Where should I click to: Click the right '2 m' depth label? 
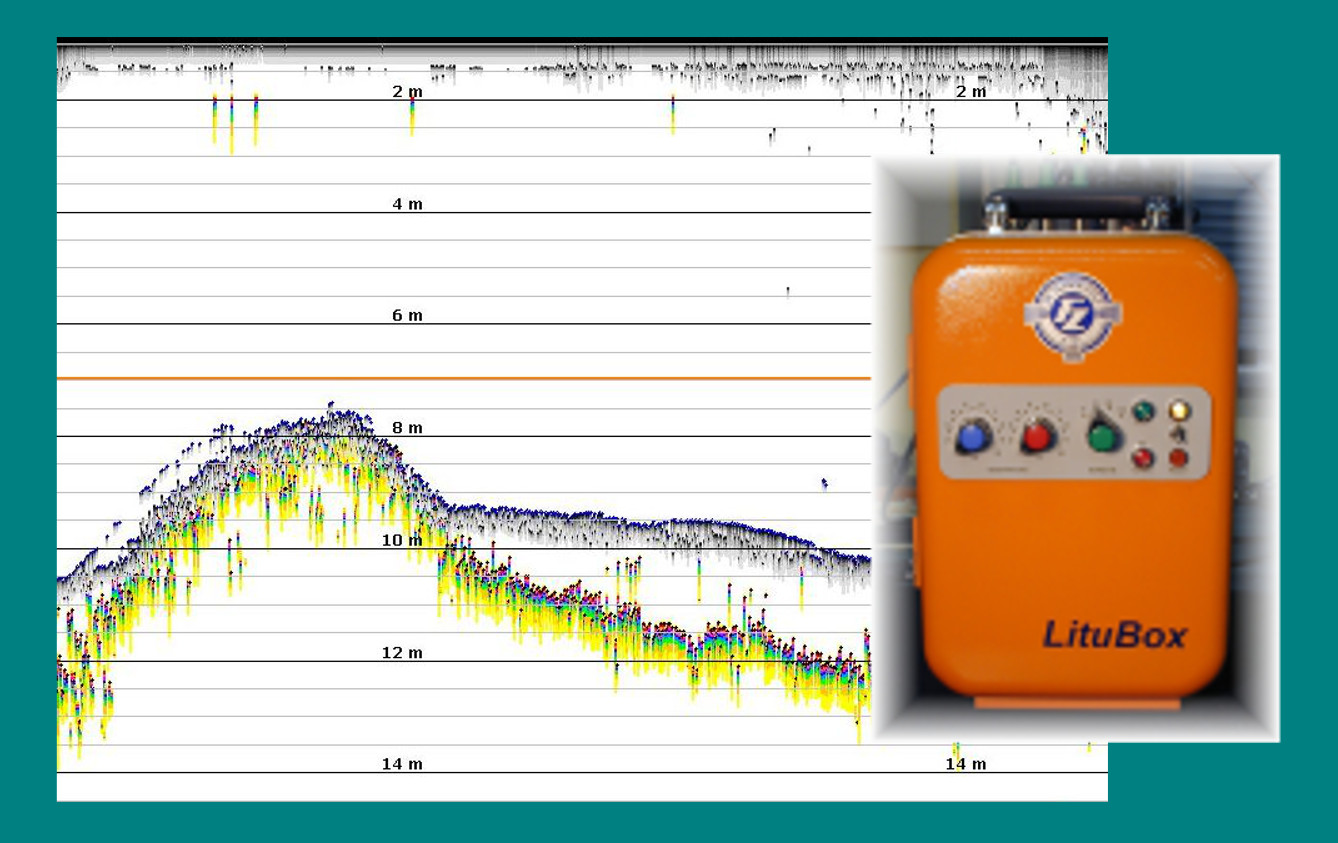[970, 91]
